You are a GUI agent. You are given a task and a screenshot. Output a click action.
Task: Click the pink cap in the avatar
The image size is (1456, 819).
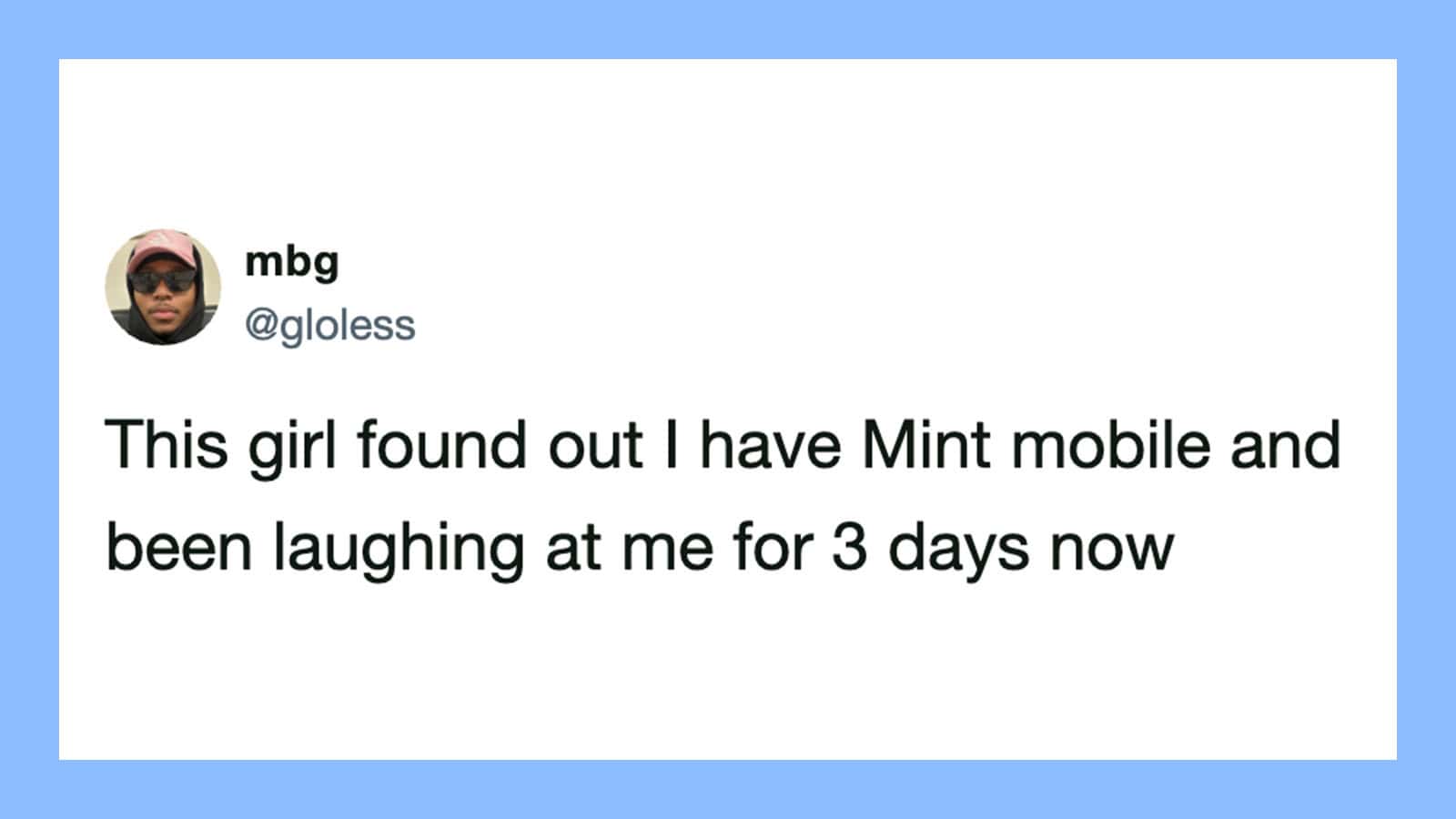click(164, 250)
